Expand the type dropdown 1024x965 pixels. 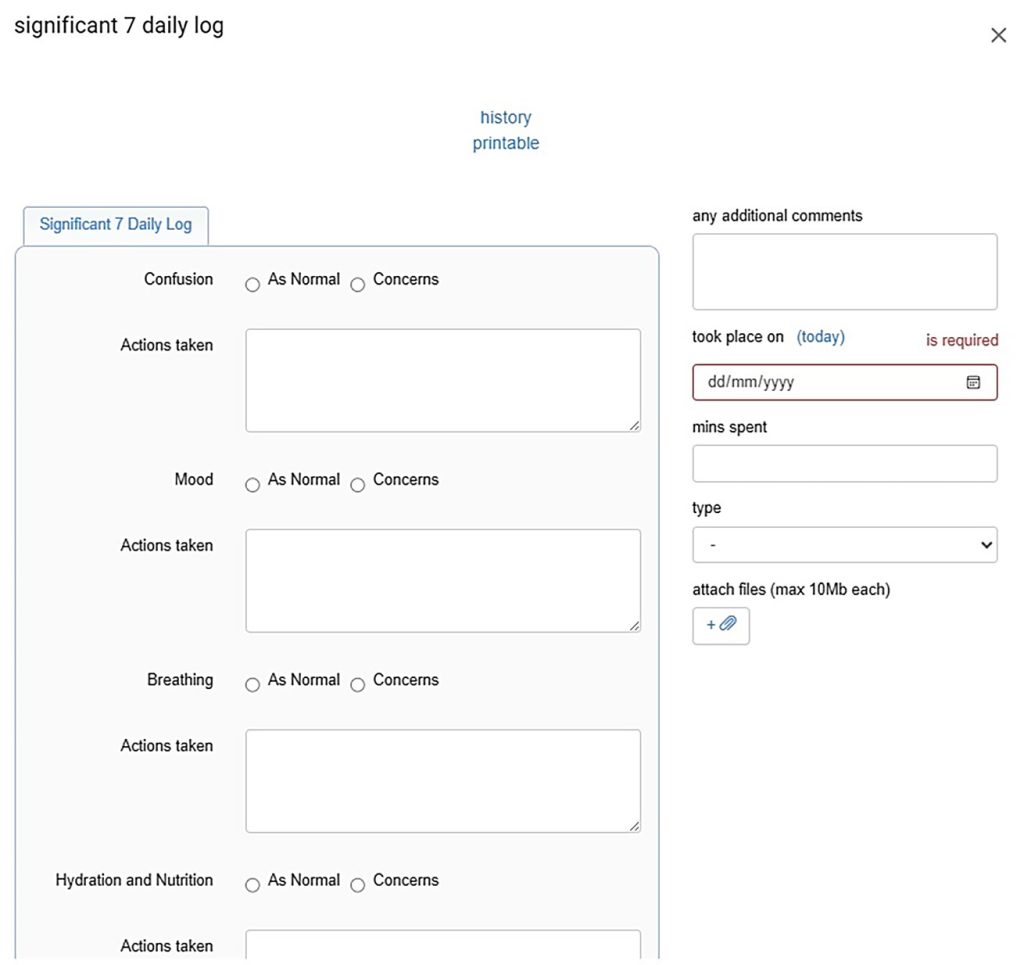click(844, 545)
